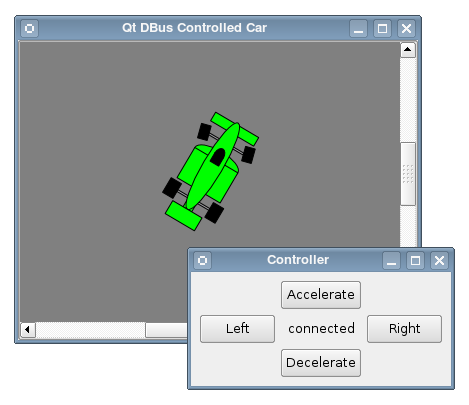
Task: Minimize the Qt DBus Controlled Car window
Action: coord(358,28)
